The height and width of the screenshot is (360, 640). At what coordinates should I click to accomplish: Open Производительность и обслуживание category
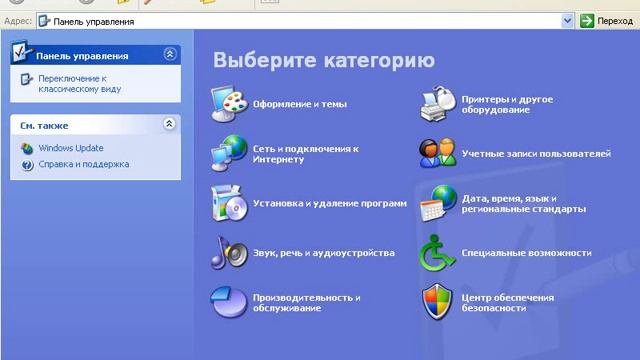pyautogui.click(x=307, y=303)
